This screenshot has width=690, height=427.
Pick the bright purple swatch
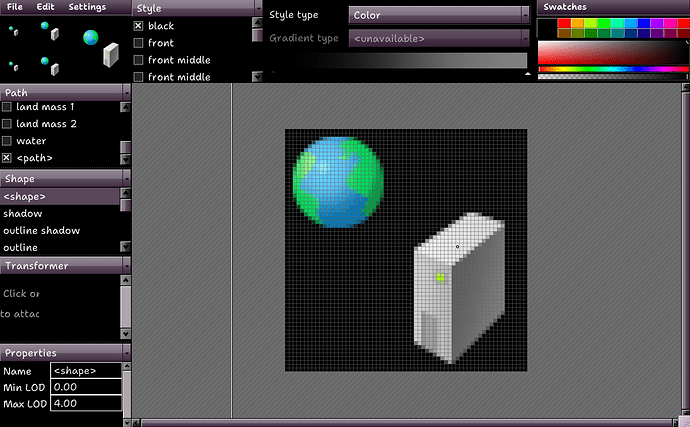pos(657,23)
